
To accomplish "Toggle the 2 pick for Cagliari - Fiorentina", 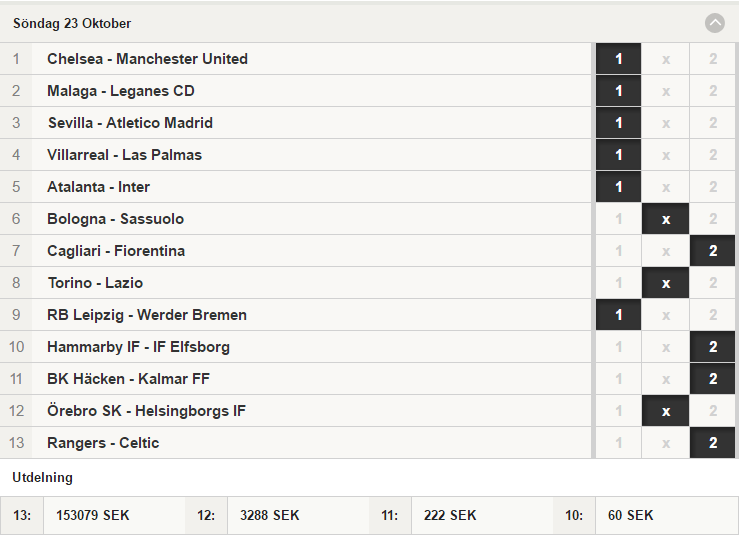I will [x=713, y=251].
